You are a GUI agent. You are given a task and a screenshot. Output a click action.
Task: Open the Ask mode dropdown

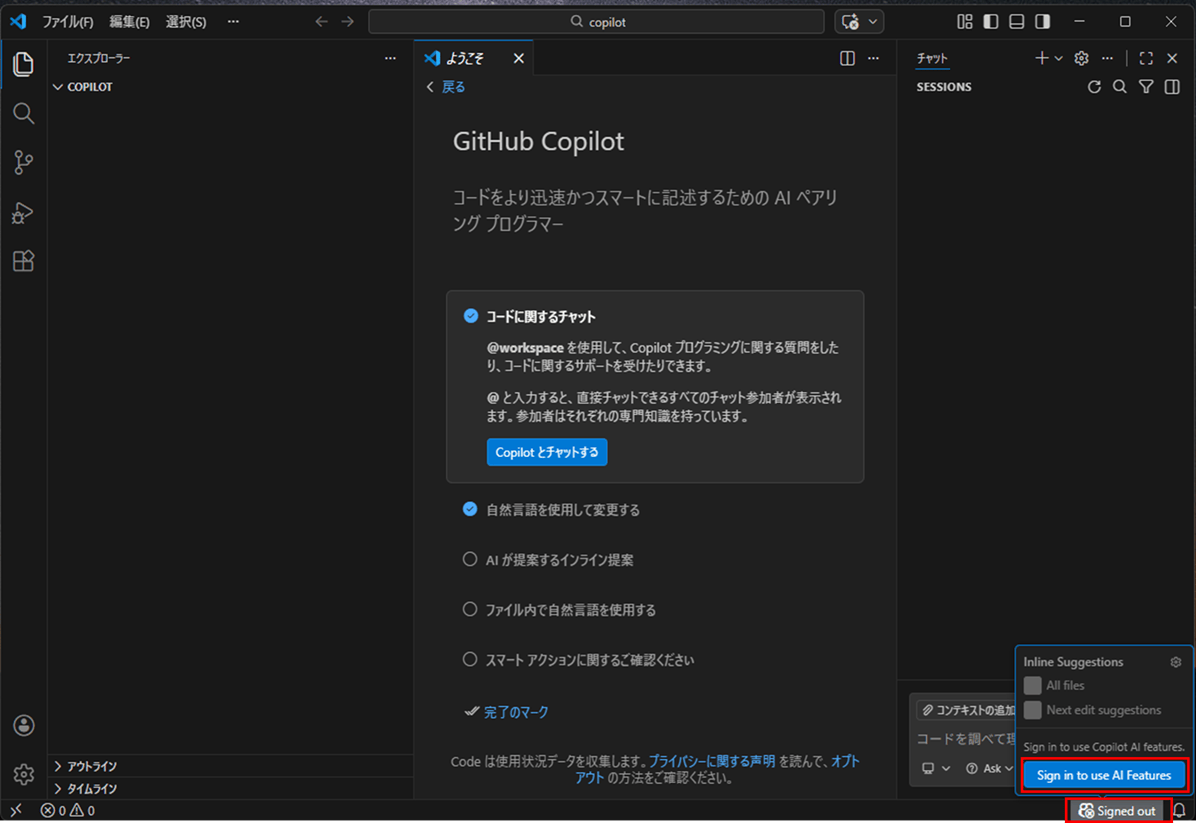[990, 768]
